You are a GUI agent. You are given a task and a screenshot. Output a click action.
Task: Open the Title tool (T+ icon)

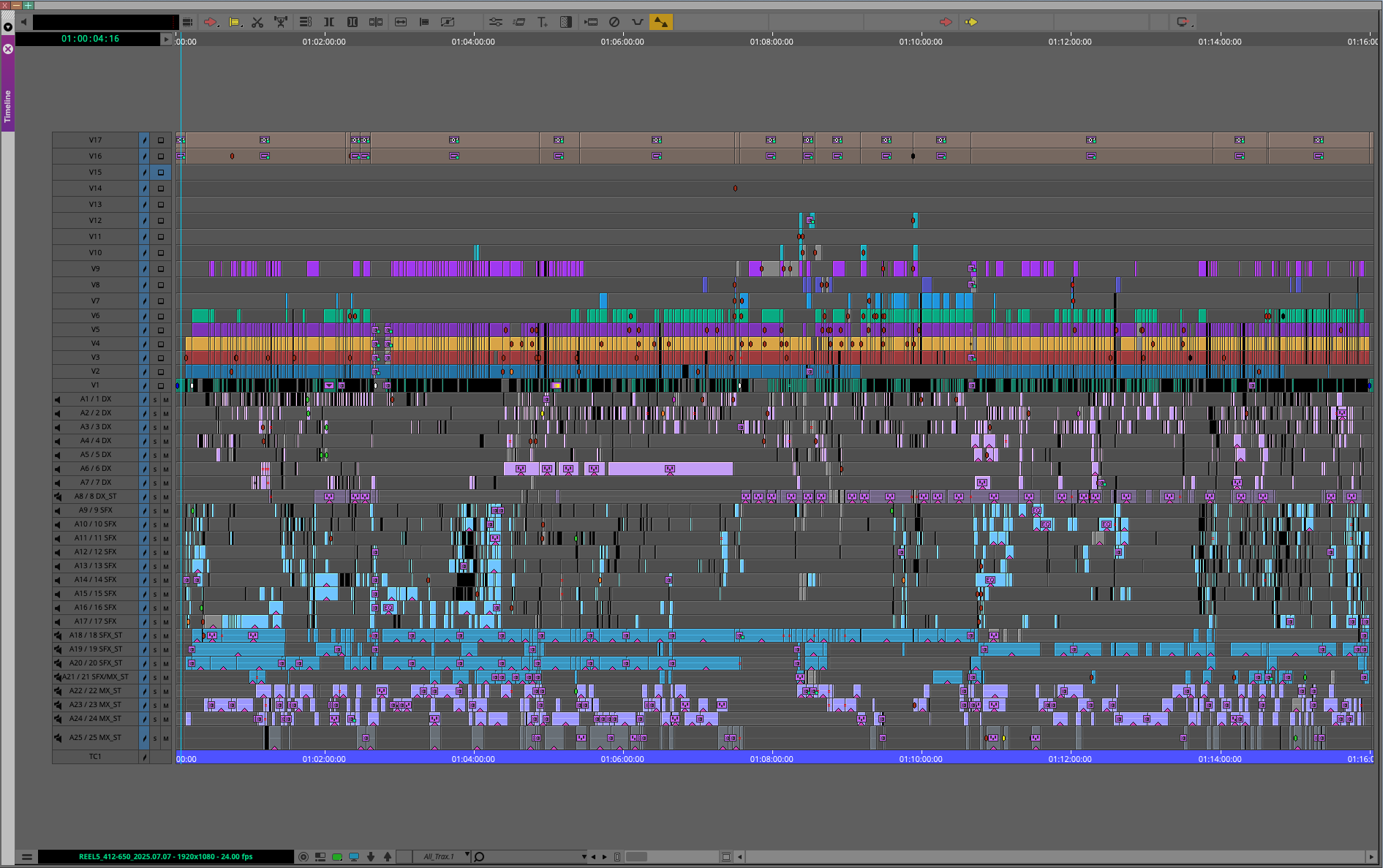click(542, 23)
